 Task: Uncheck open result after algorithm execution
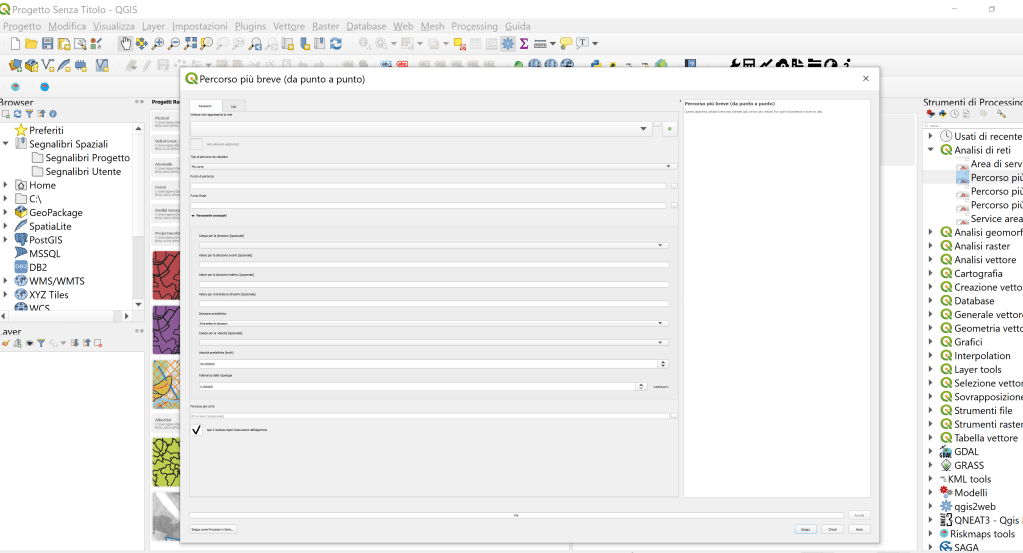coord(197,429)
